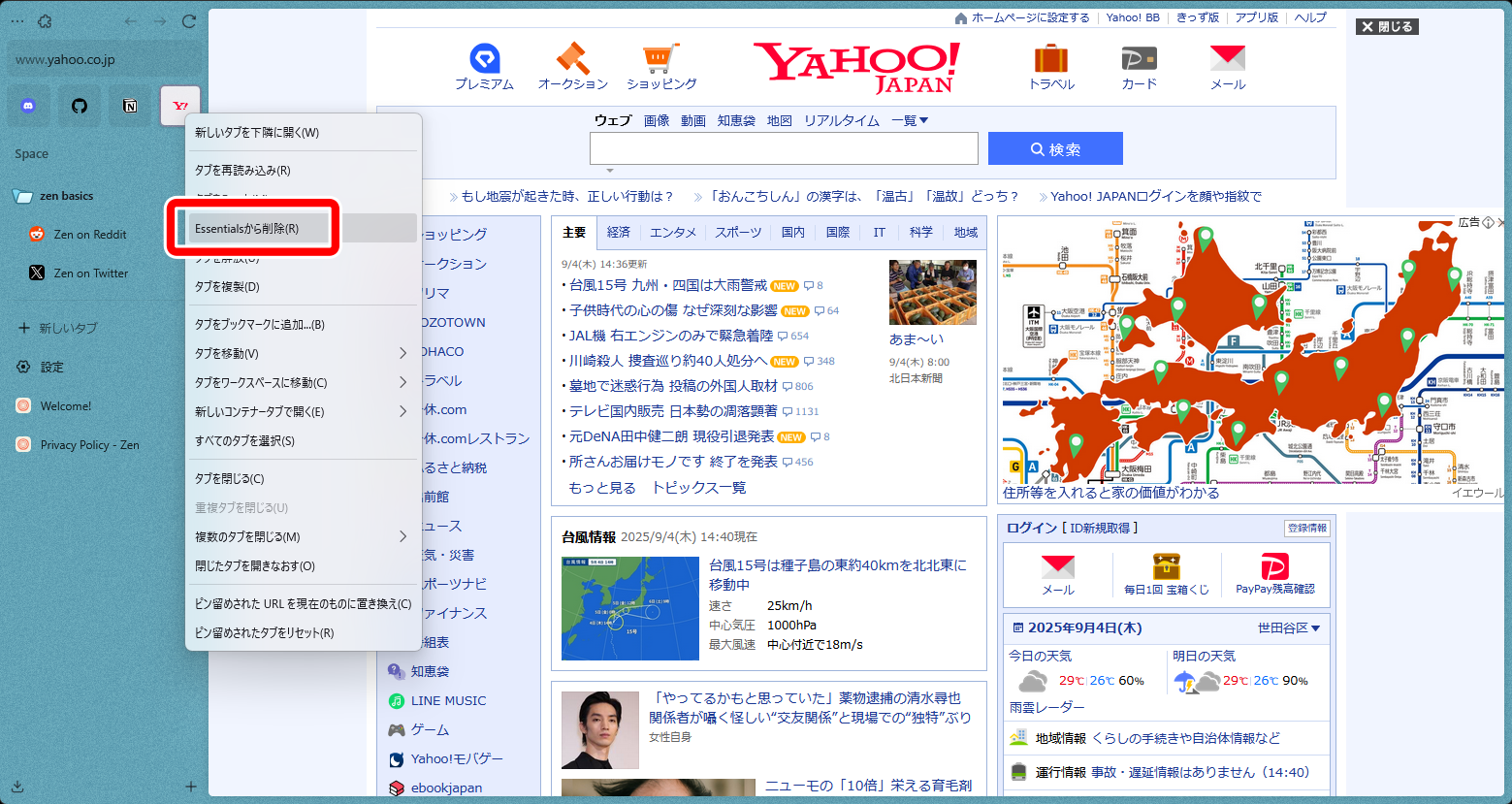Expand 新しいコンテナータブで開く submenu
The height and width of the screenshot is (804, 1512).
point(304,412)
